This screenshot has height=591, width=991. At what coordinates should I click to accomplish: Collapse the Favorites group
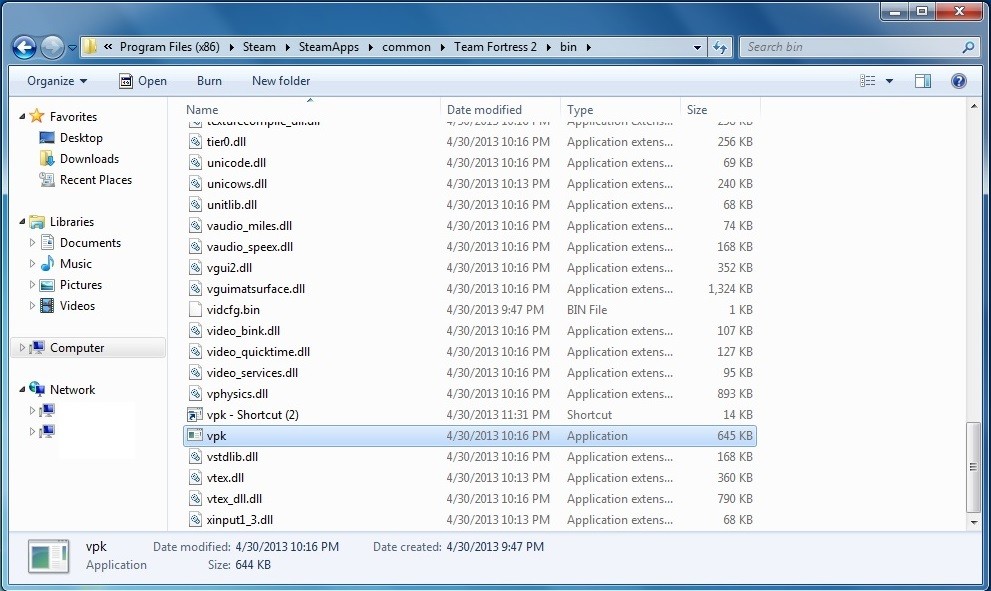tap(22, 116)
